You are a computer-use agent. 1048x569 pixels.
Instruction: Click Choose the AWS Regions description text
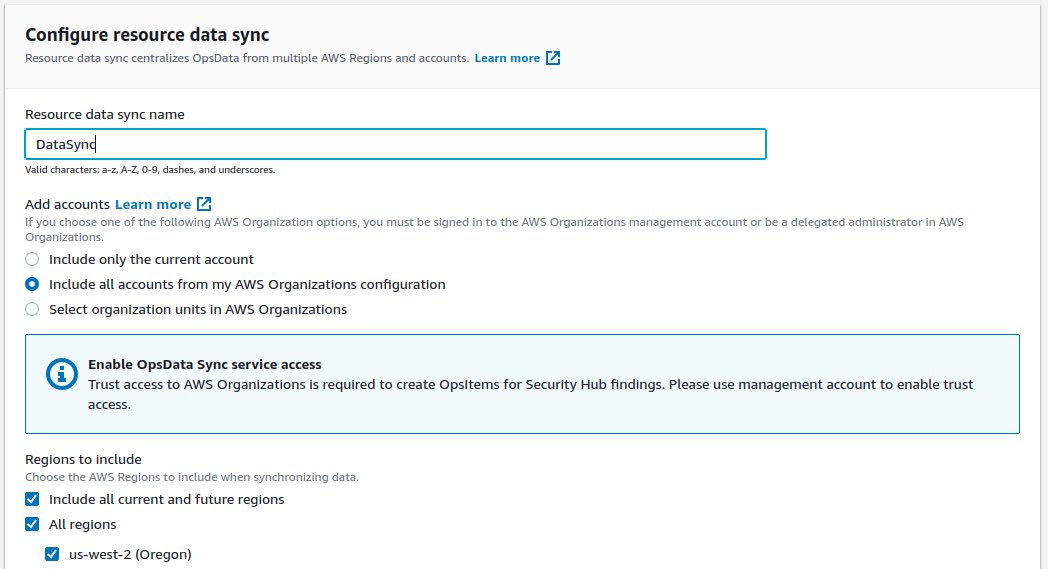coord(191,477)
